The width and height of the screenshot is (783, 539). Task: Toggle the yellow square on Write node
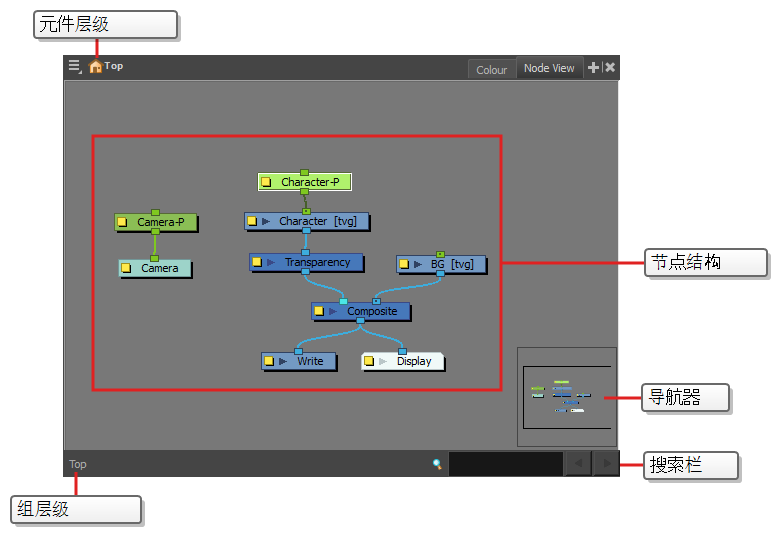pos(269,361)
